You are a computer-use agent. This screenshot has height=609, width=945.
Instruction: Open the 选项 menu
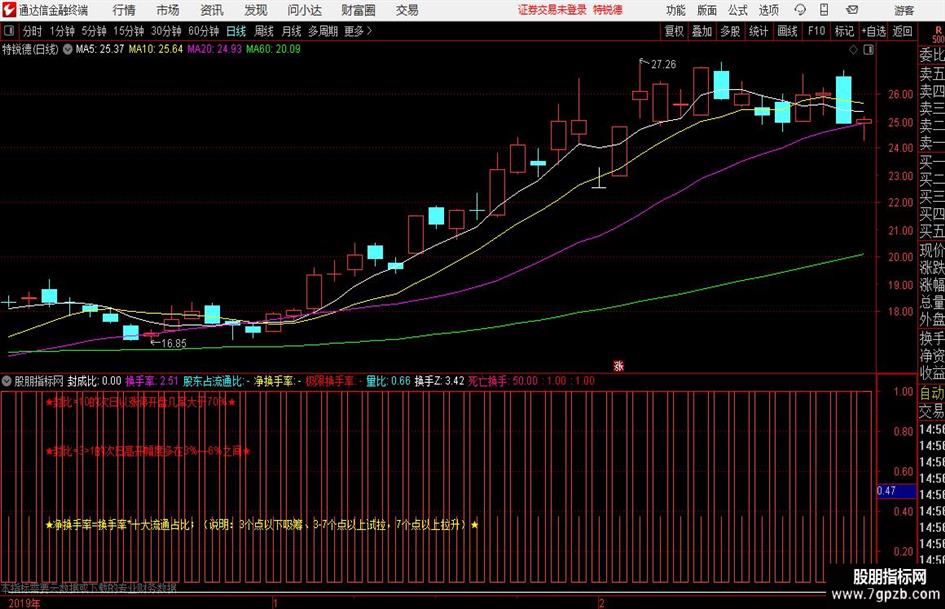768,10
